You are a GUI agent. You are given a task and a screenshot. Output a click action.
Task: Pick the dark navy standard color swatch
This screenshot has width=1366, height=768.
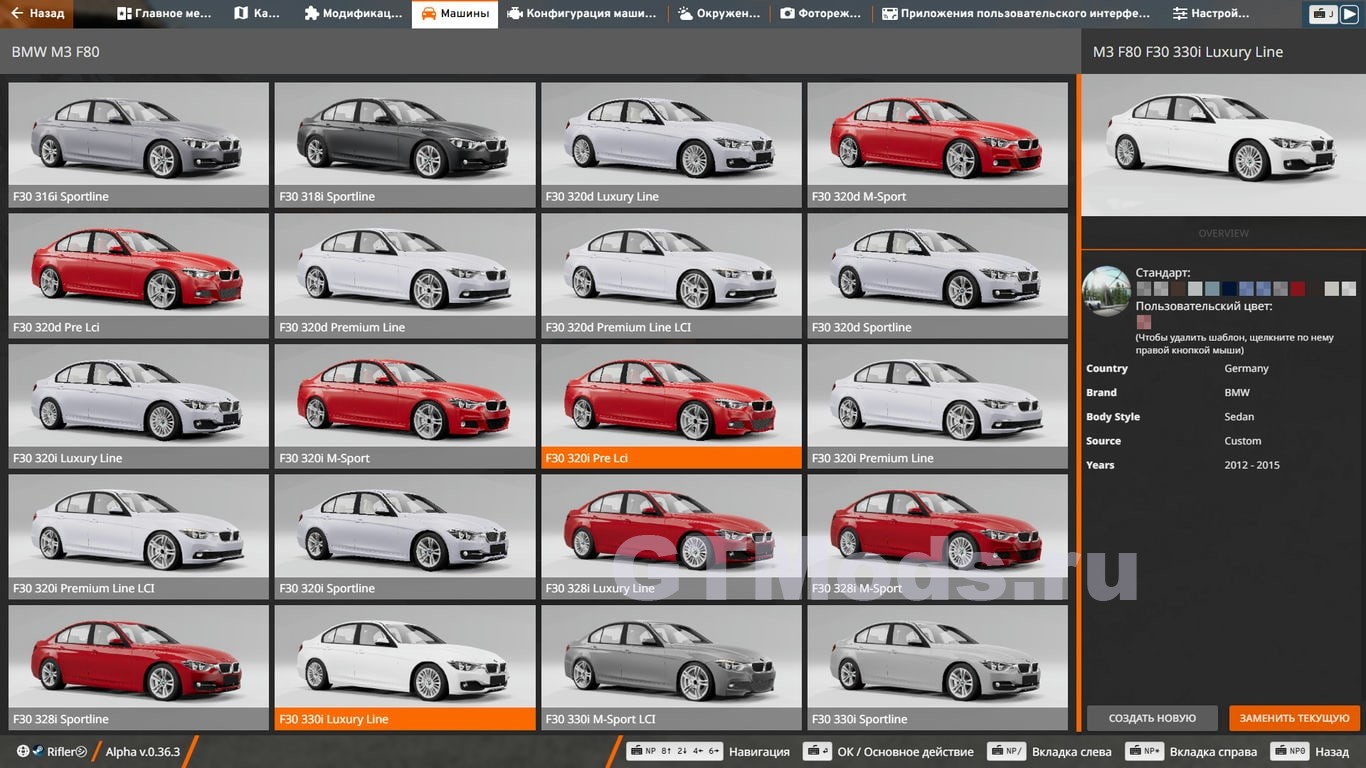pos(1229,289)
